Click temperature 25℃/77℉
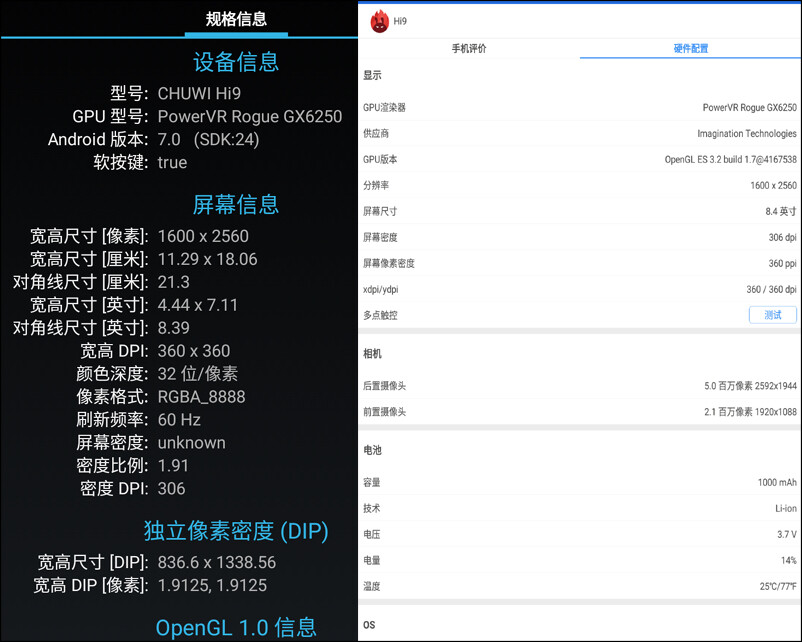 pos(778,586)
